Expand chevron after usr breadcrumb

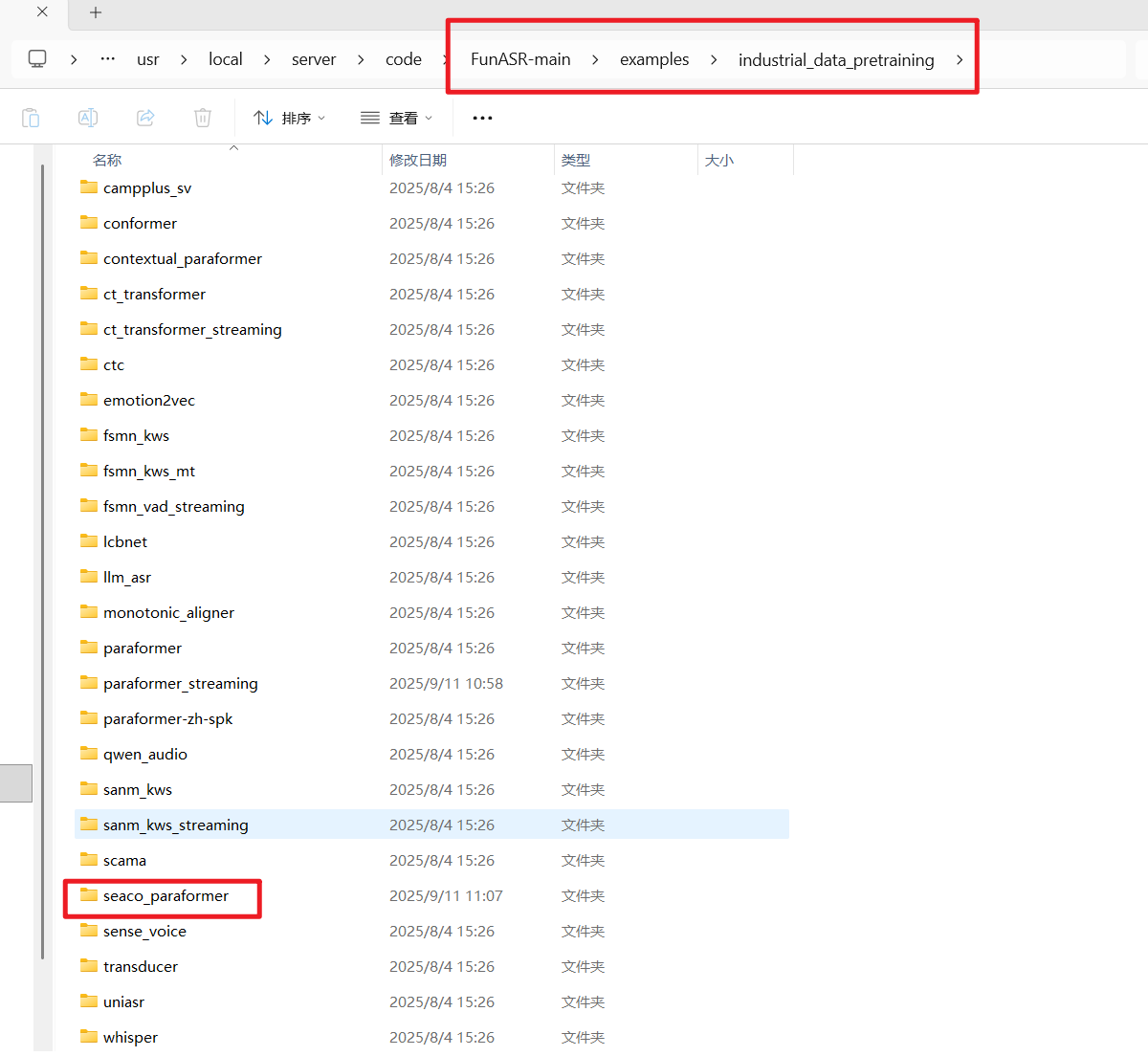[184, 59]
